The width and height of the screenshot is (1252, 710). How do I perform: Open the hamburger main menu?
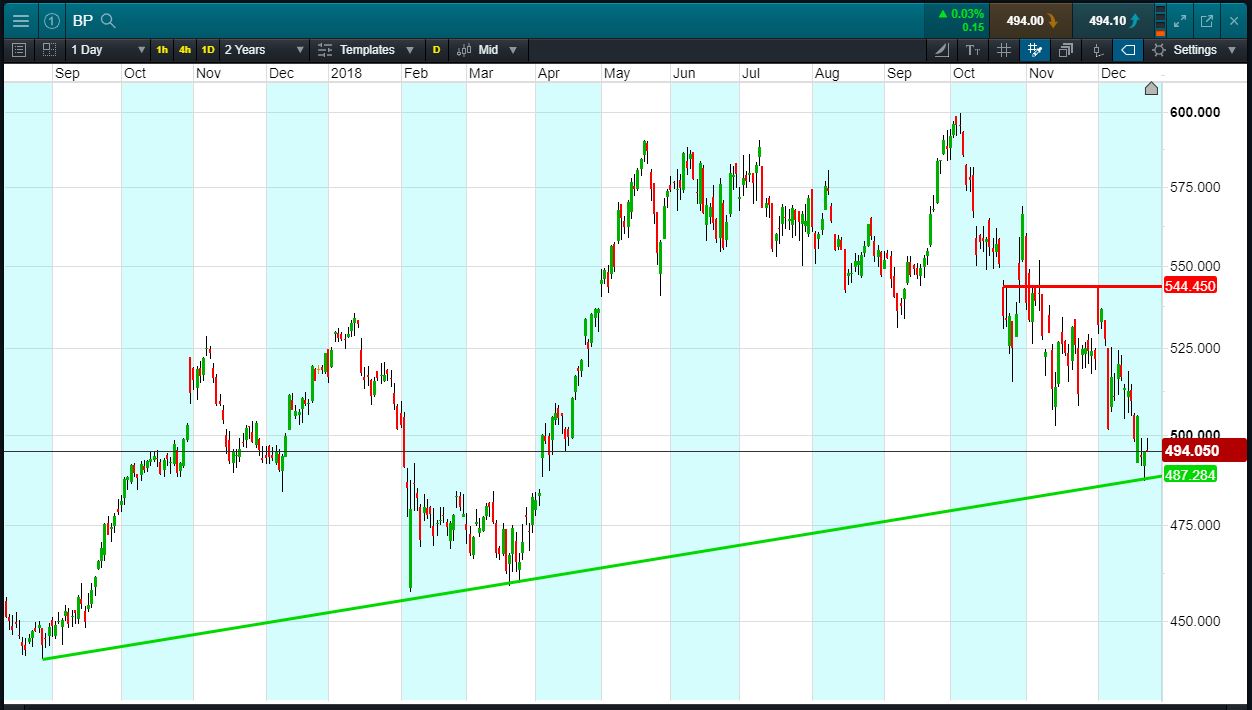21,20
